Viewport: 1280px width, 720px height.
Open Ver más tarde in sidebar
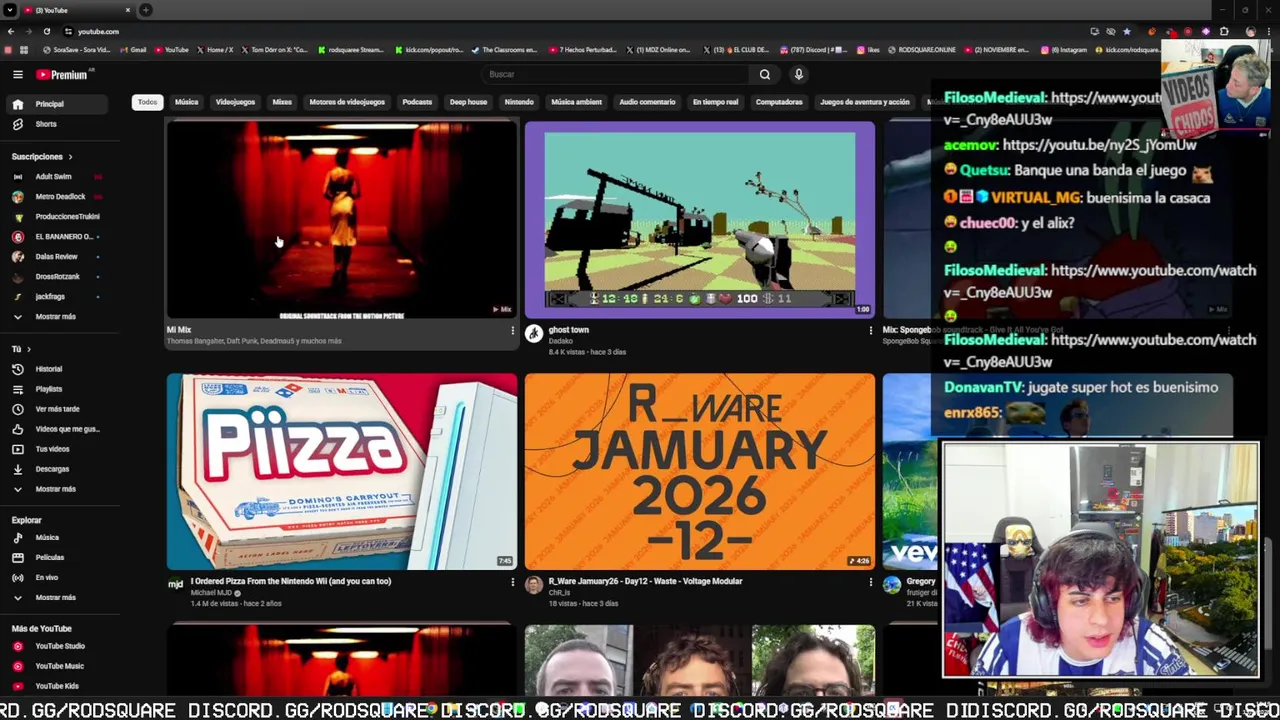(x=60, y=409)
